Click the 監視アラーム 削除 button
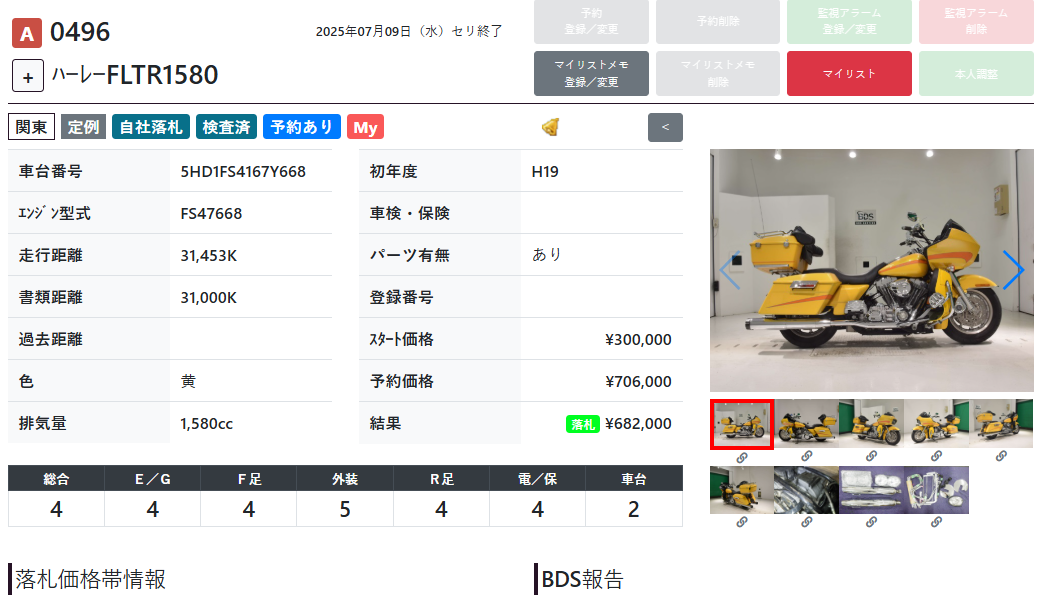 [976, 21]
